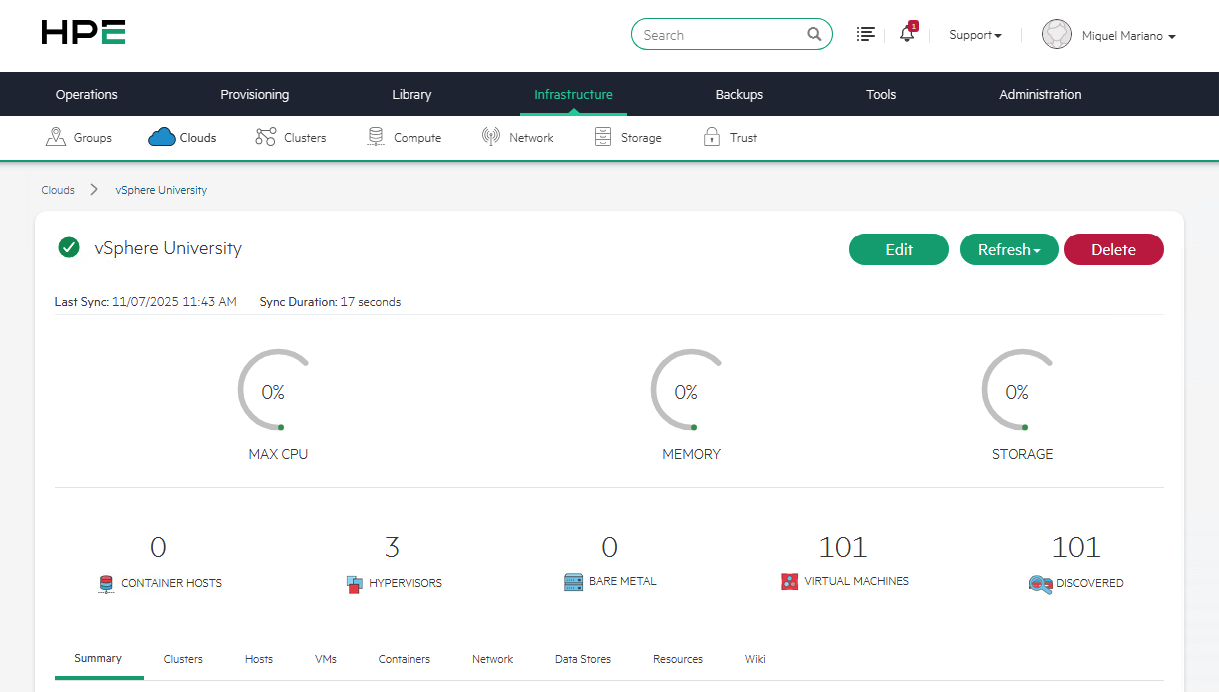Click the Sync Duration 17 seconds text
This screenshot has width=1219, height=692.
tap(330, 302)
